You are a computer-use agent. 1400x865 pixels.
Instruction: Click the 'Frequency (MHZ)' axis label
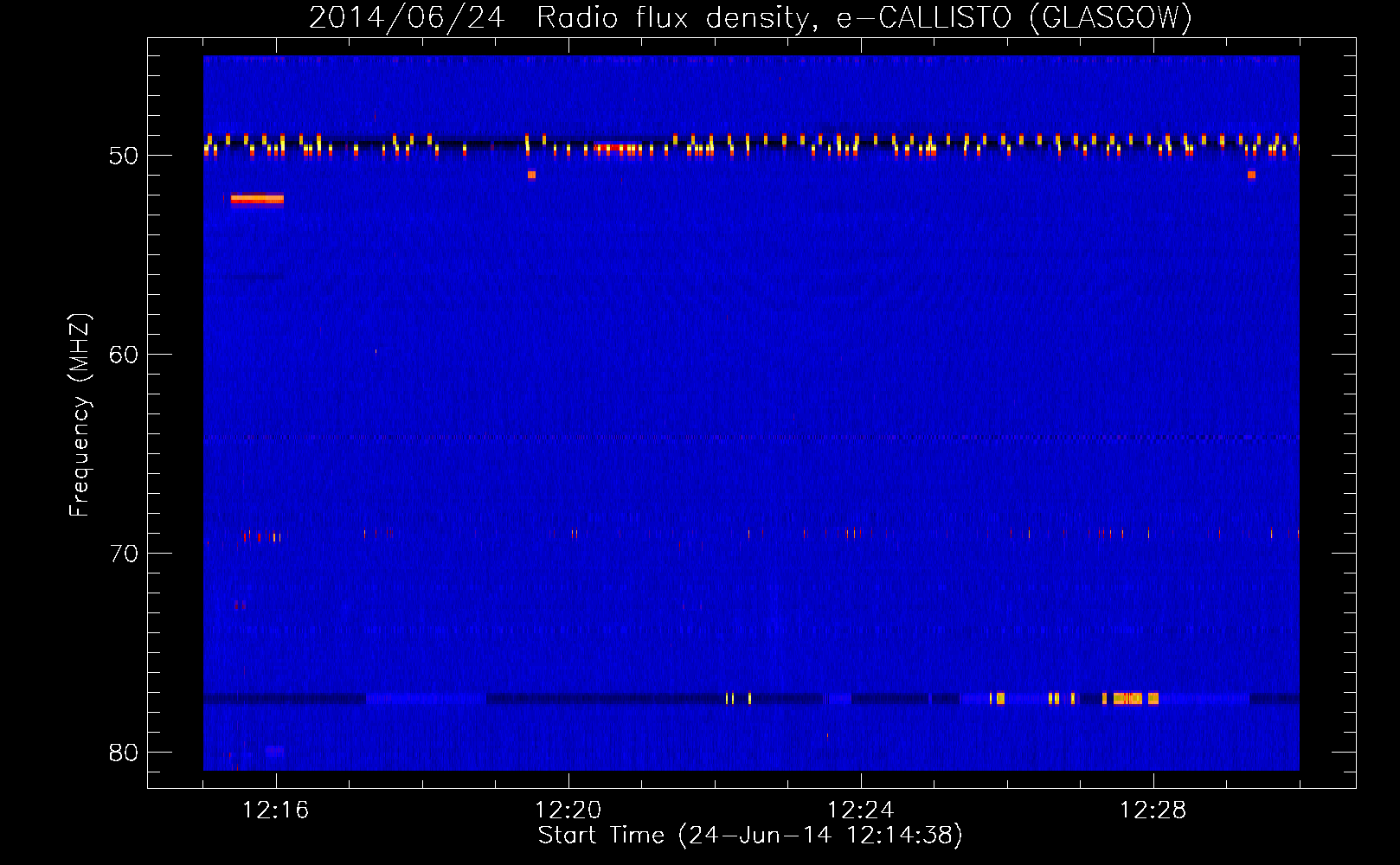[x=80, y=415]
